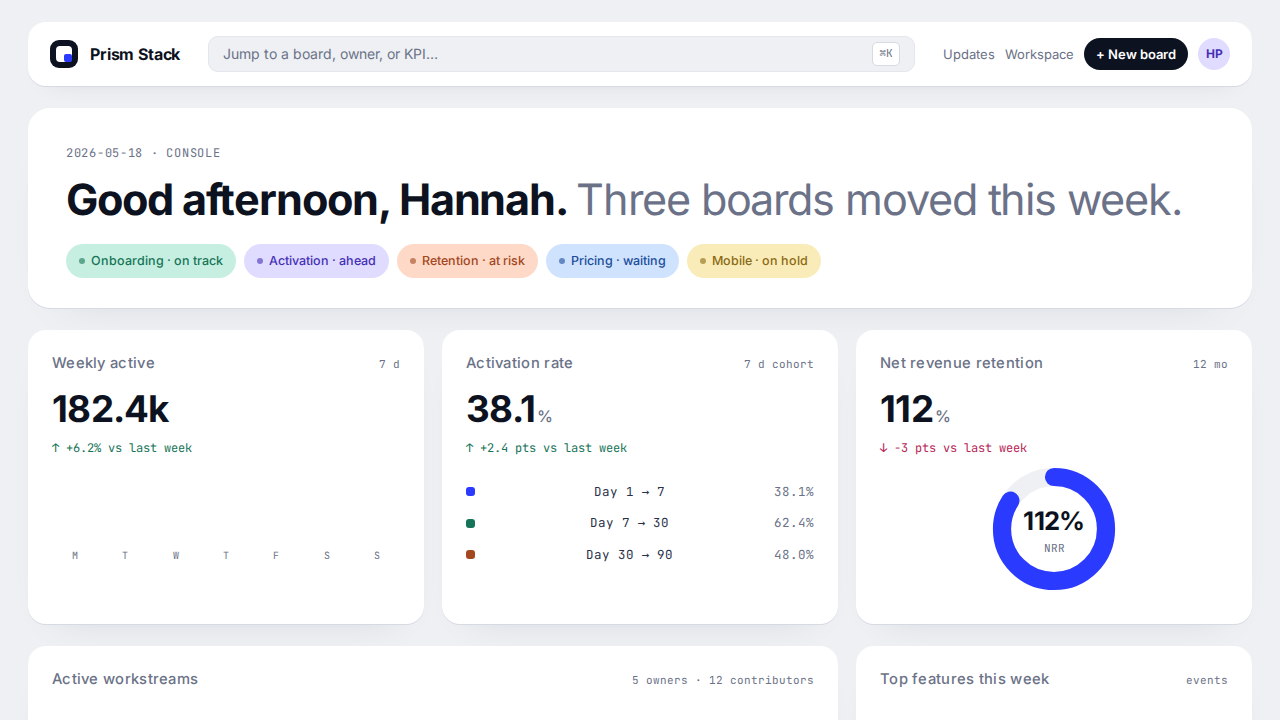Click the 'Active workstreams' section title

(x=125, y=679)
